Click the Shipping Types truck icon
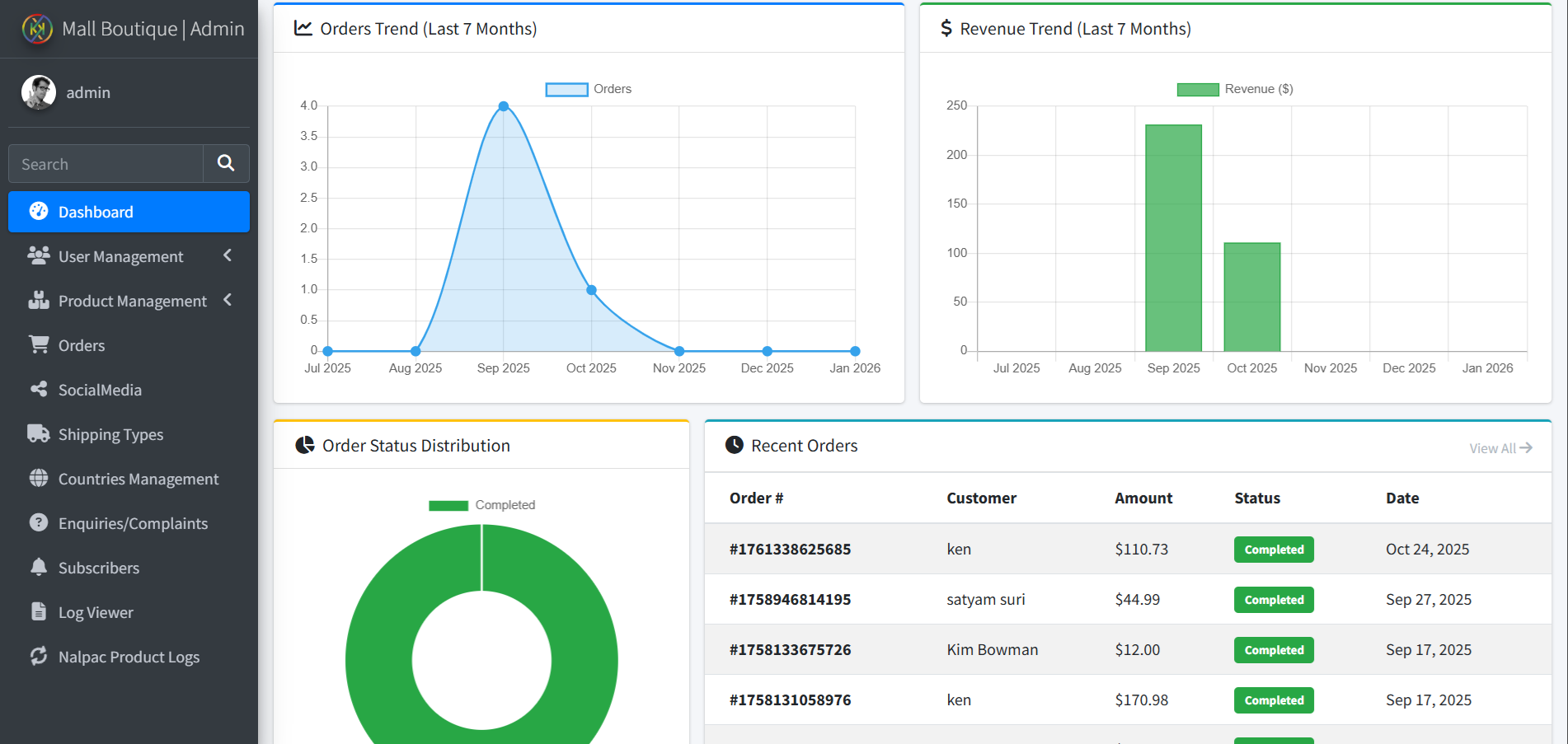 pyautogui.click(x=39, y=433)
